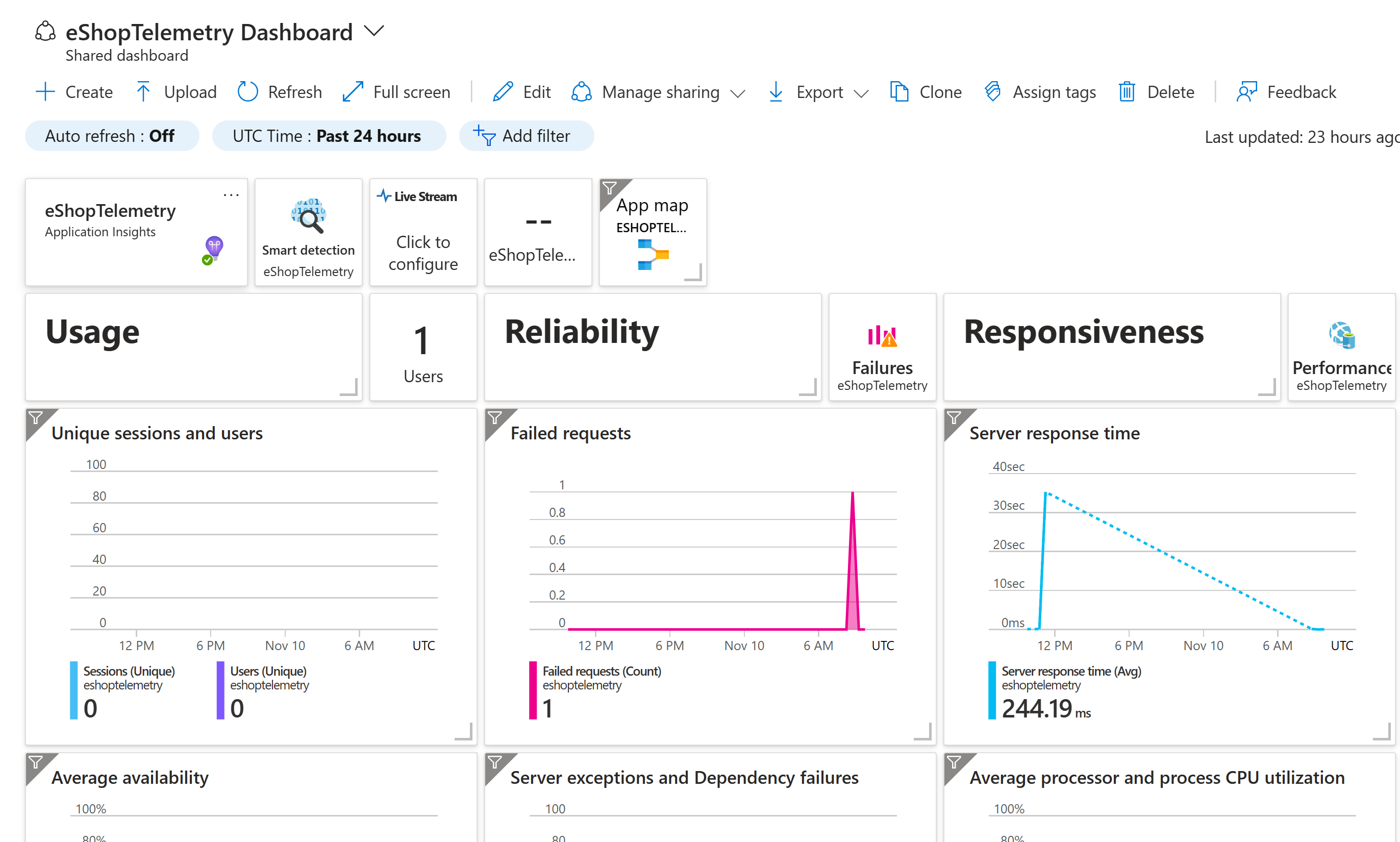Click the filter marker on Failed requests chart
The height and width of the screenshot is (842, 1400).
[496, 418]
